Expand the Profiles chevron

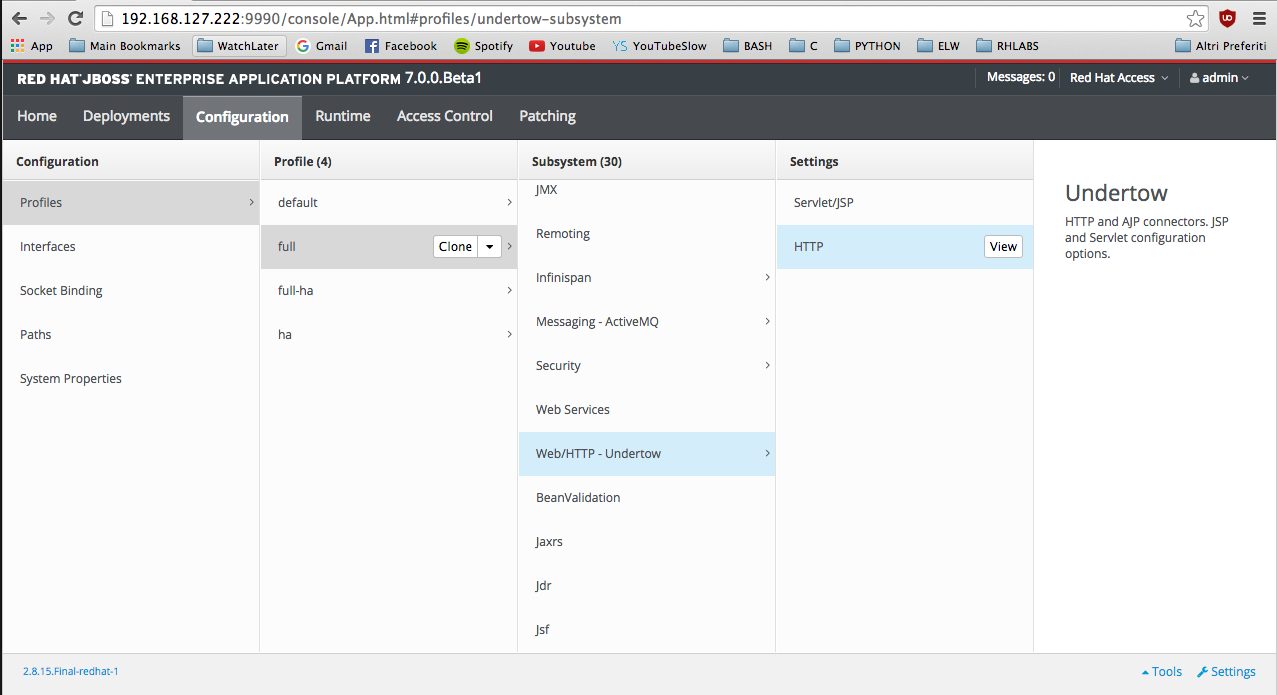click(x=250, y=202)
